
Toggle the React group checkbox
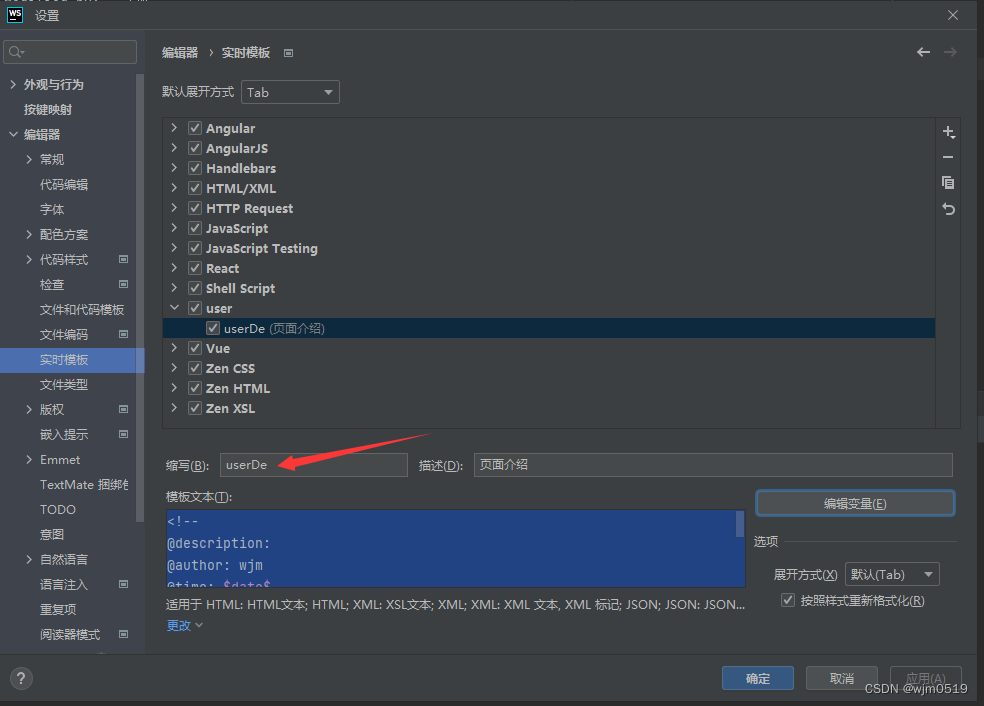[195, 269]
